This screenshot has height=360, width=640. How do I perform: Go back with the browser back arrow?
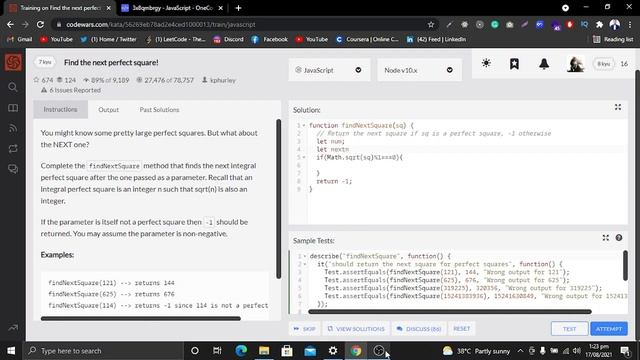point(10,24)
